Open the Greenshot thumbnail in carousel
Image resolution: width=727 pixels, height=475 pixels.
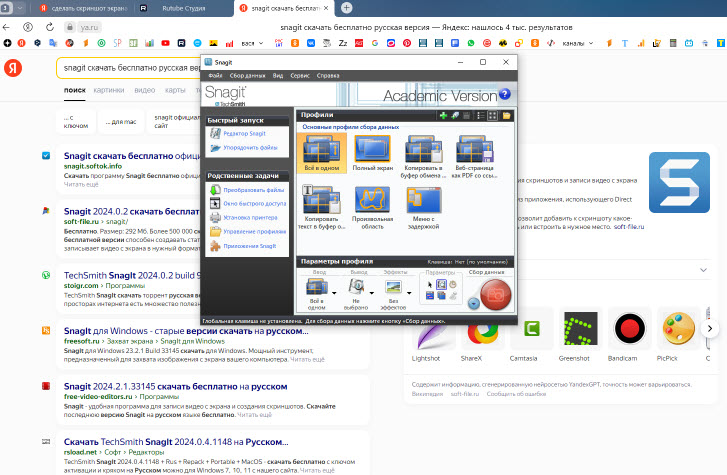(580, 329)
